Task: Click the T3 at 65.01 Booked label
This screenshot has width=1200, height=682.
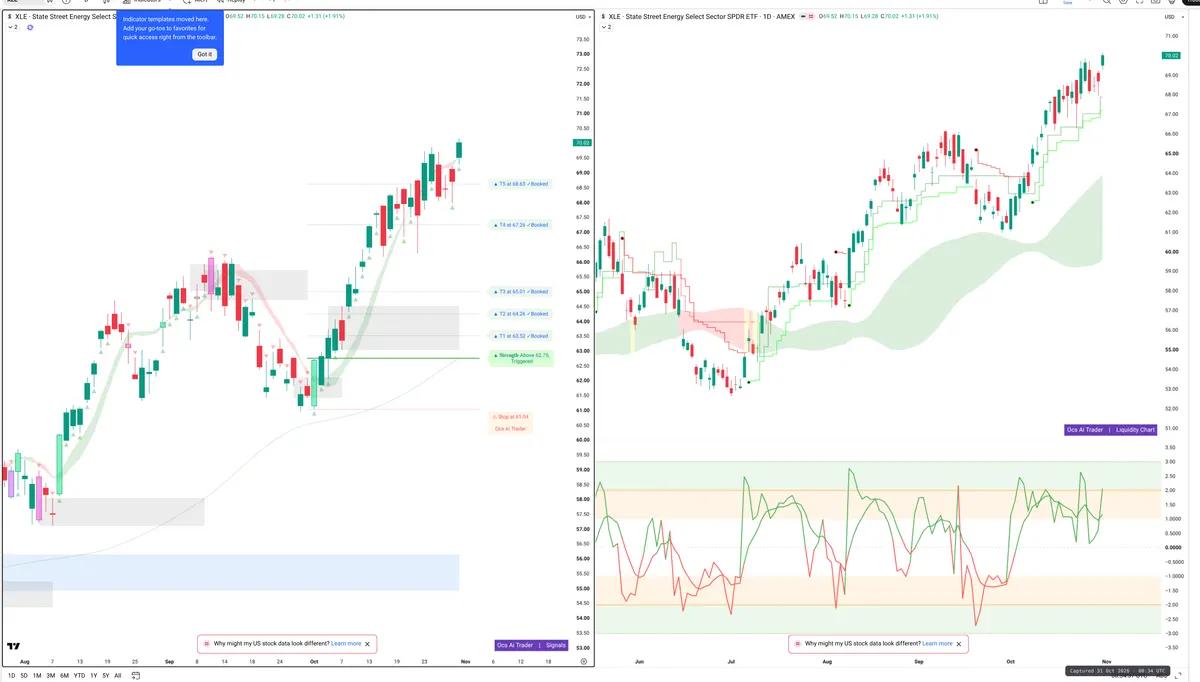Action: (521, 291)
